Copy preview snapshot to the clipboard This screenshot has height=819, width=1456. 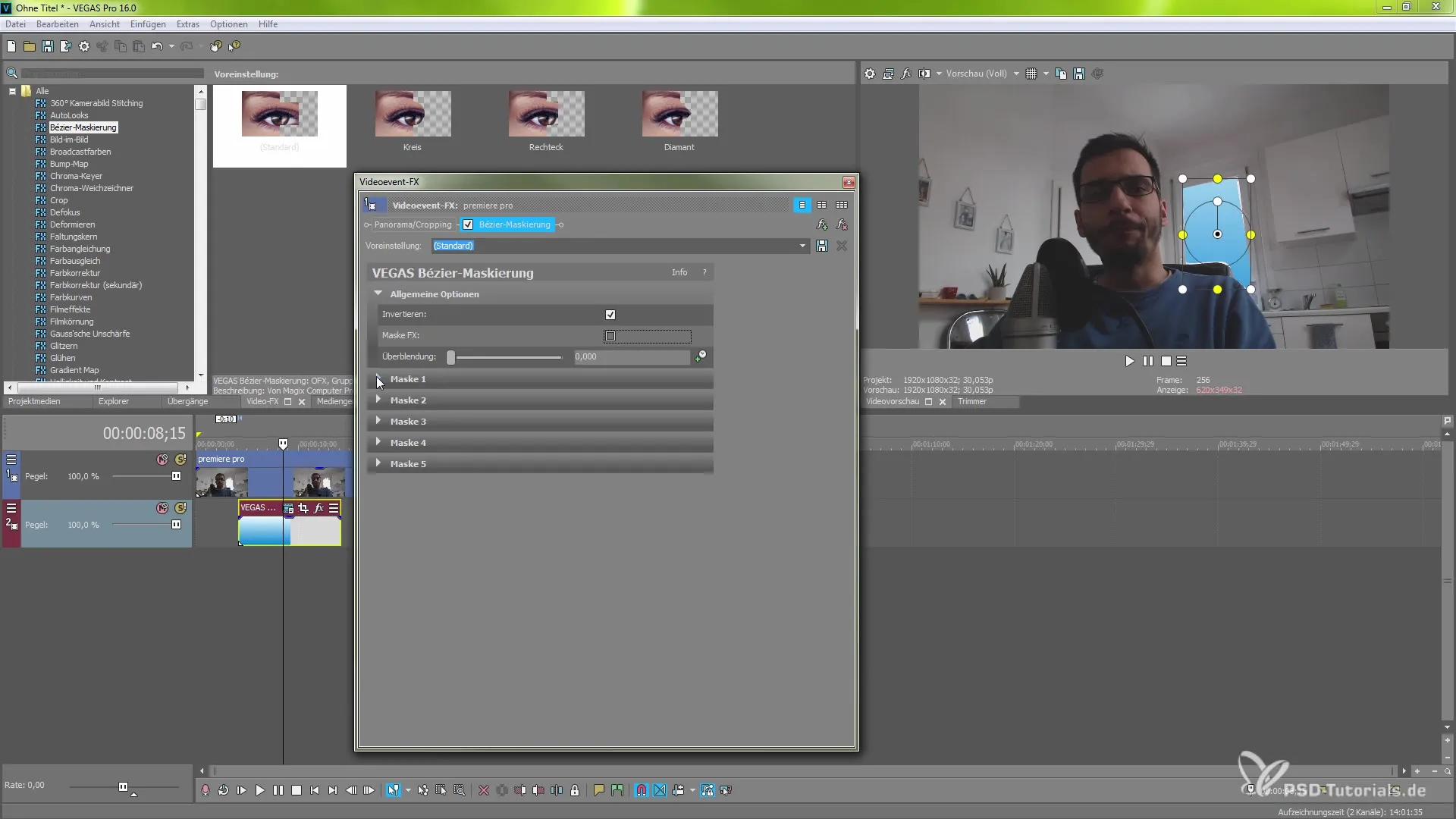pyautogui.click(x=1061, y=74)
